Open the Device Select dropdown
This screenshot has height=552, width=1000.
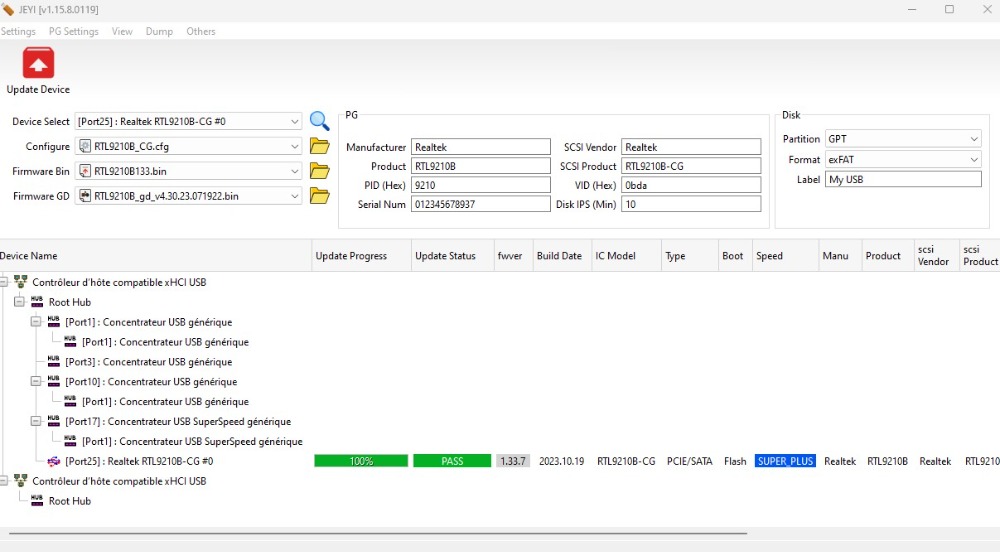click(x=294, y=122)
